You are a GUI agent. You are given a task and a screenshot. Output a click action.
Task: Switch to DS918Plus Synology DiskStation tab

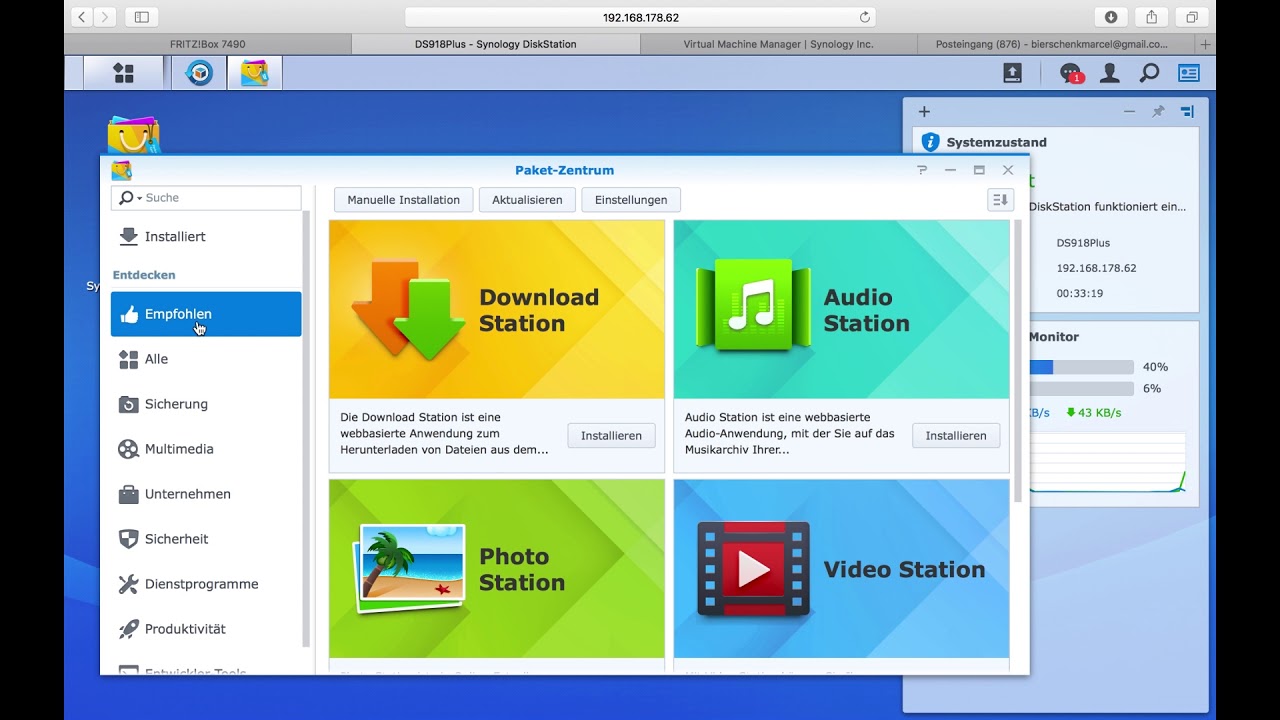point(495,44)
